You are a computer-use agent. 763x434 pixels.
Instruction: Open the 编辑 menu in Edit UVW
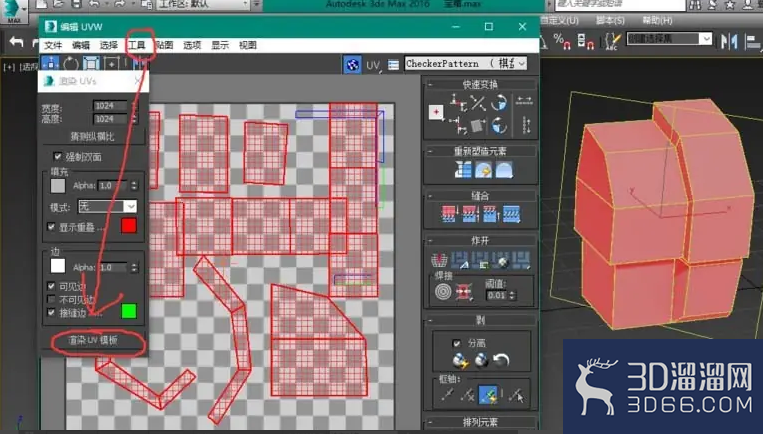81,45
